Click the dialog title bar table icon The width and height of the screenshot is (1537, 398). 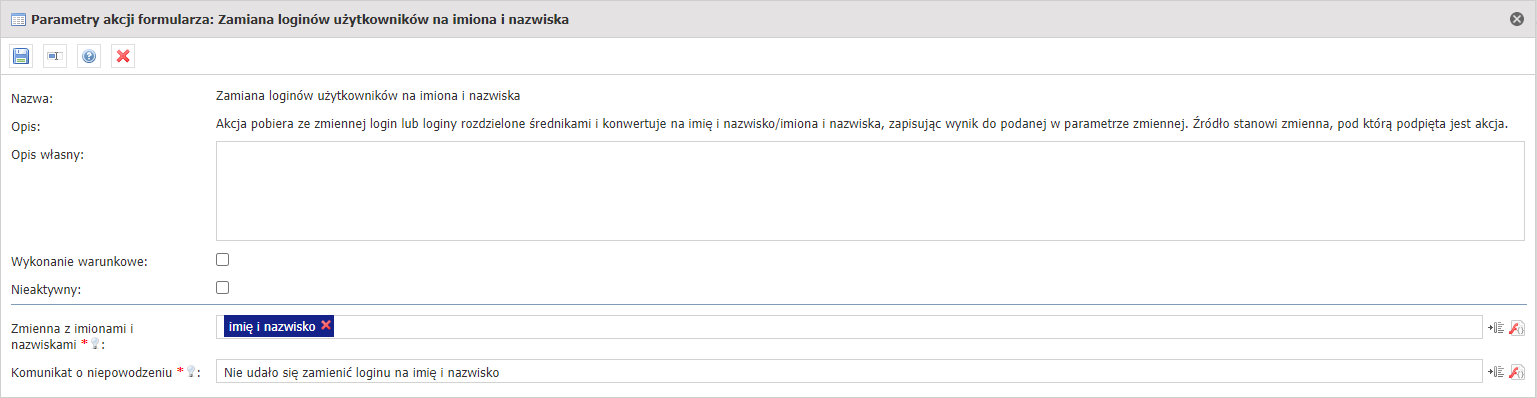click(x=18, y=19)
